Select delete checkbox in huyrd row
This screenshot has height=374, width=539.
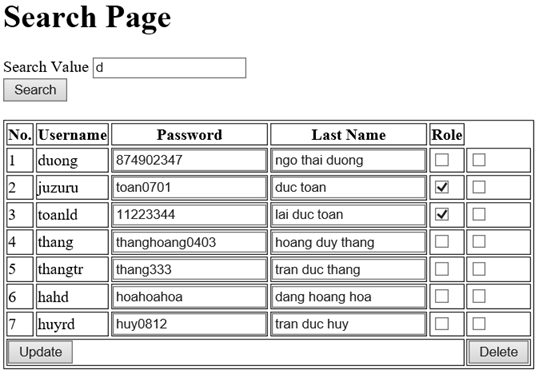point(479,324)
